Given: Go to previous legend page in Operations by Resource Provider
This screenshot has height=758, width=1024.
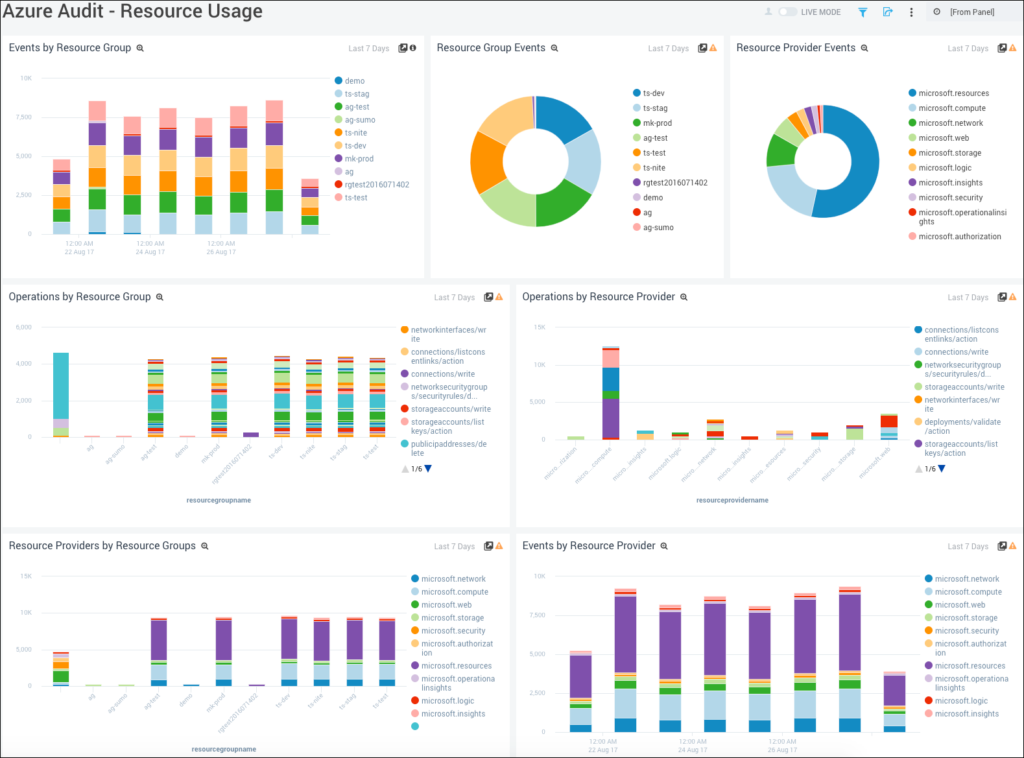Looking at the screenshot, I should point(919,469).
